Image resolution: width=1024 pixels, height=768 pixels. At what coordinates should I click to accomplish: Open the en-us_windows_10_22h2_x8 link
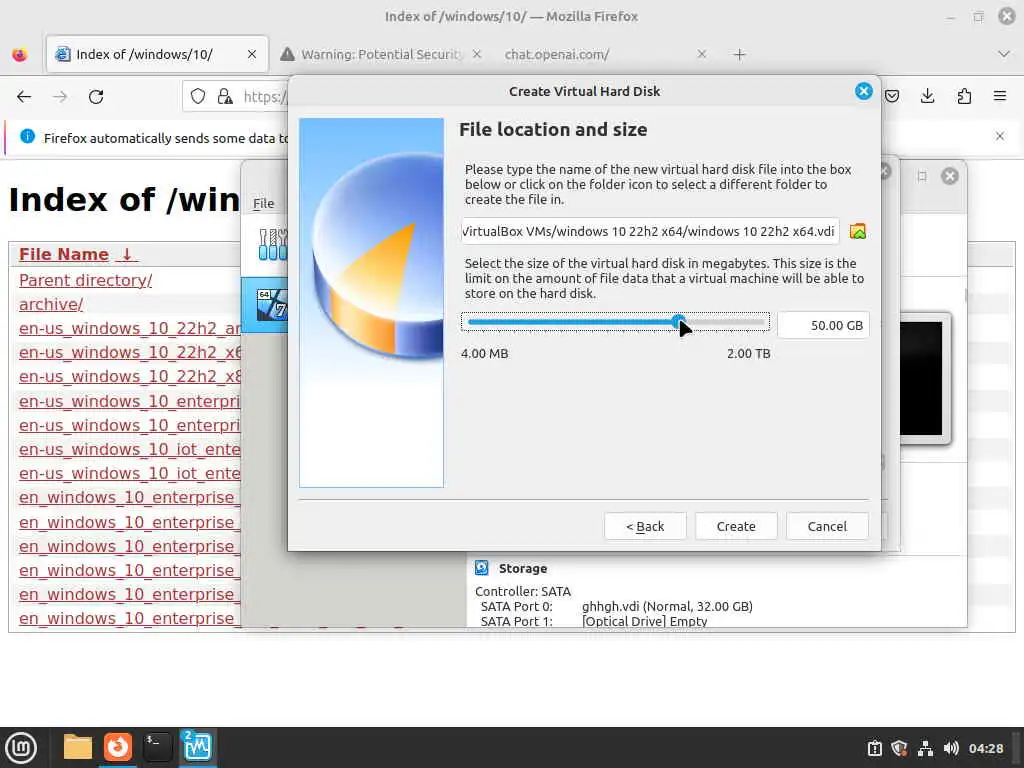pyautogui.click(x=129, y=377)
